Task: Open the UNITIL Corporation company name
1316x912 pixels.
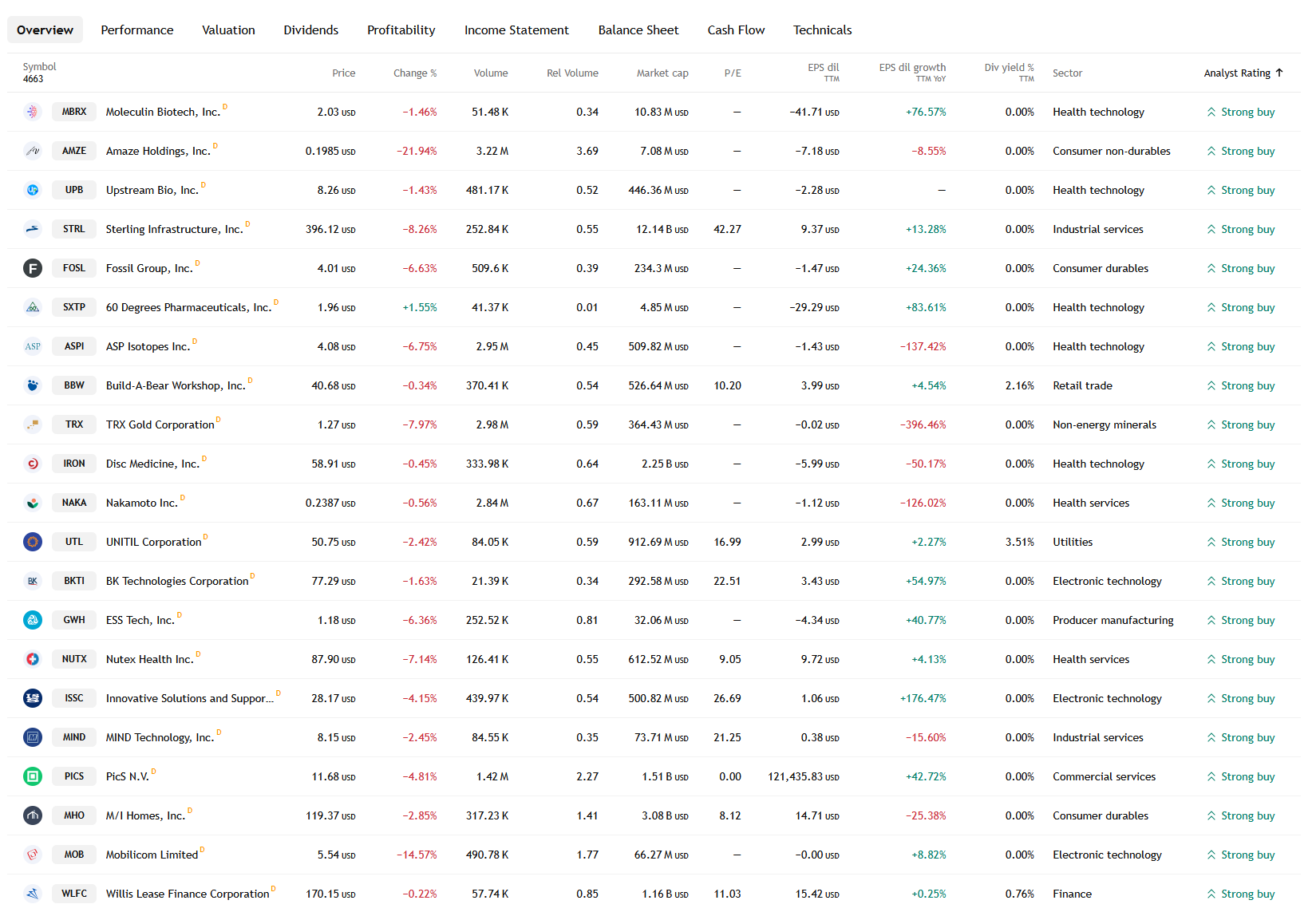Action: 154,542
